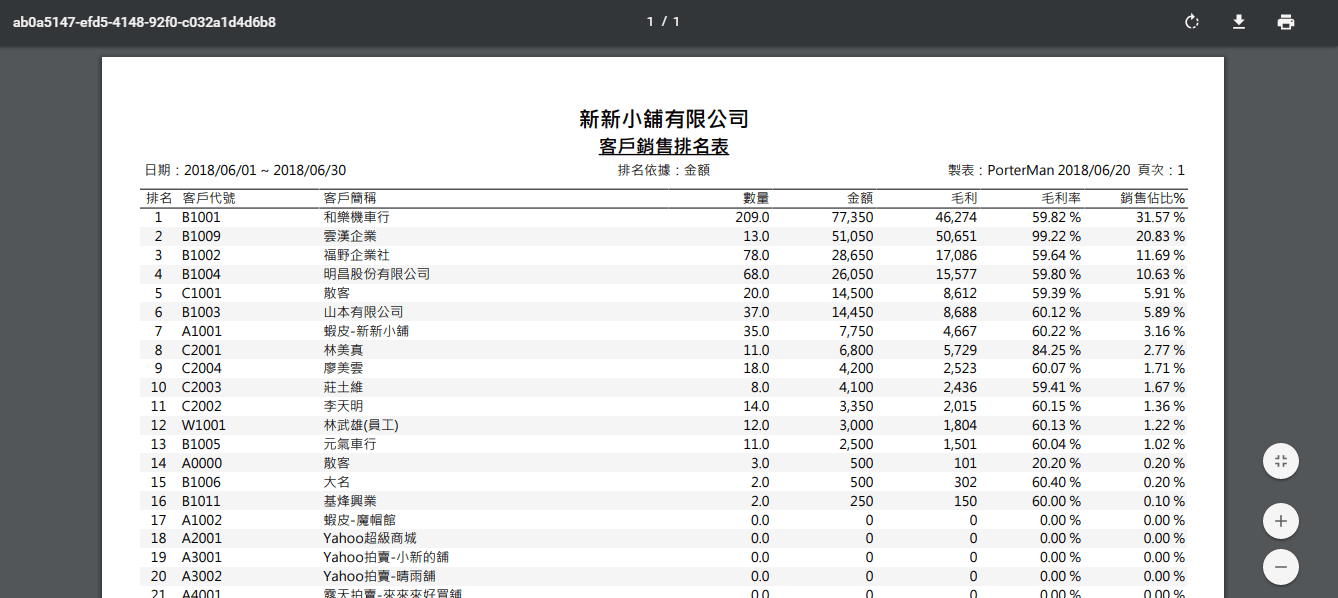Select customer name 基烽興業
The height and width of the screenshot is (598, 1338).
[349, 501]
